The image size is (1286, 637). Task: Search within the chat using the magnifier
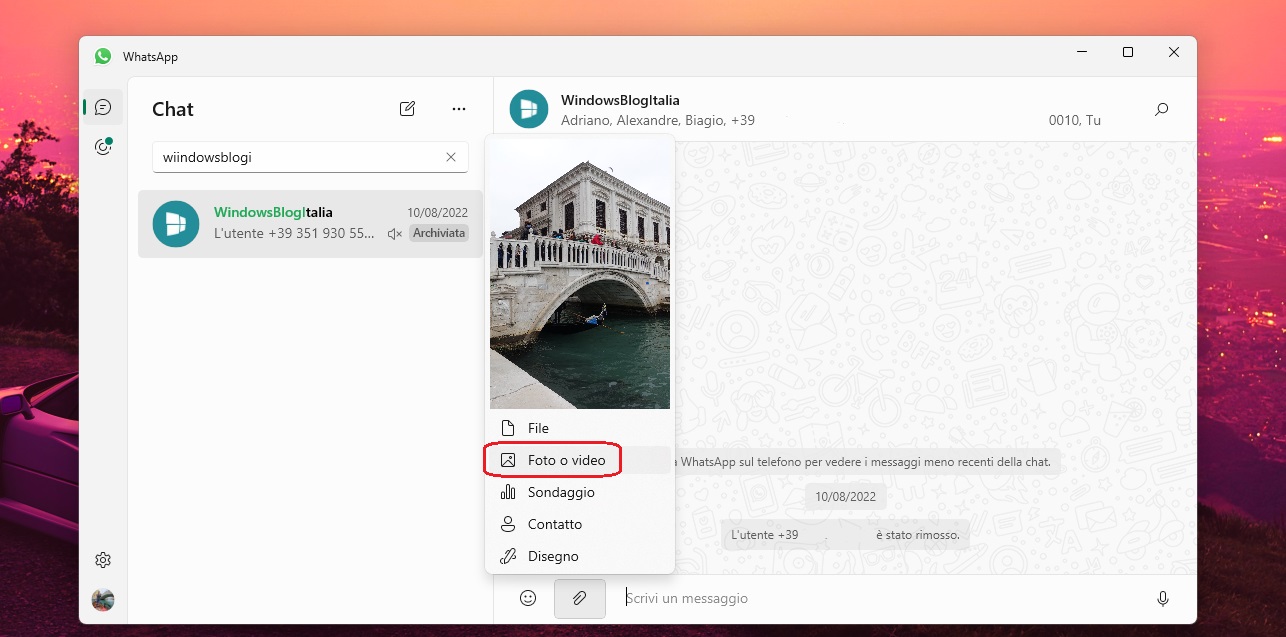(1161, 109)
